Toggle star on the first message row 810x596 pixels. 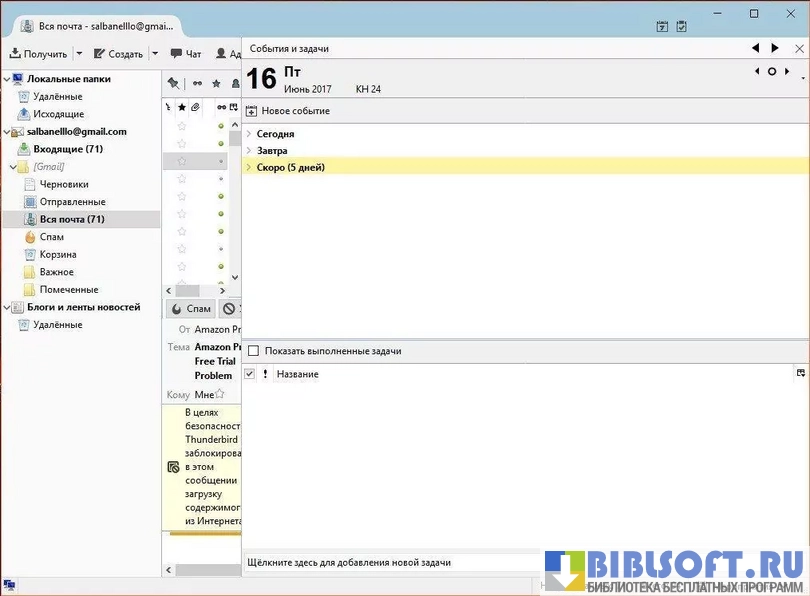pos(181,126)
